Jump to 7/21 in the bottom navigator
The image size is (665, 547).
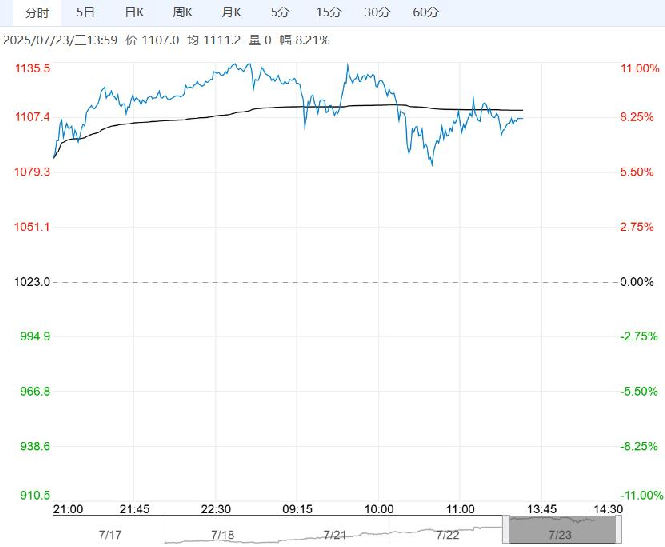pos(335,535)
